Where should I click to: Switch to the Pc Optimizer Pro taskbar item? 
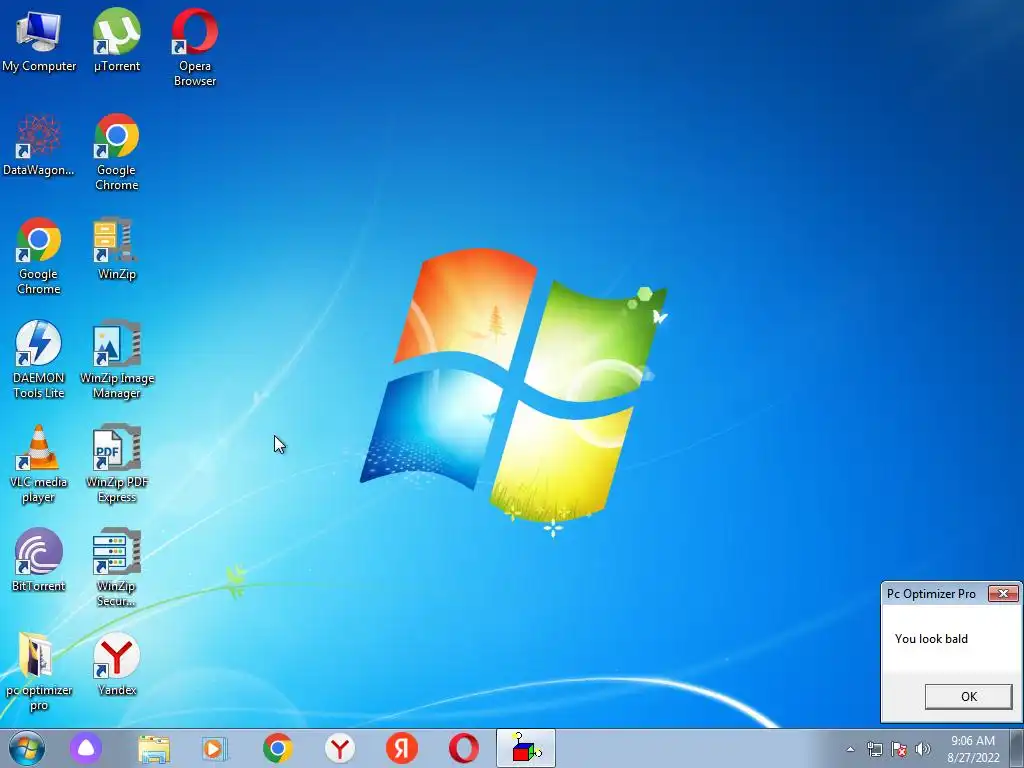[x=526, y=748]
